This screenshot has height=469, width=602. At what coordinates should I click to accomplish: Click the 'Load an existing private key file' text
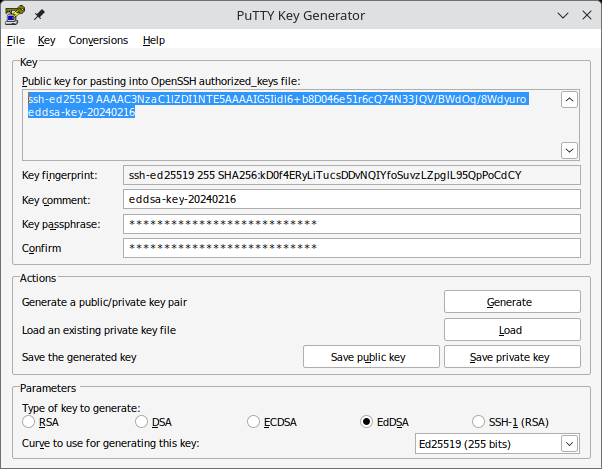pyautogui.click(x=99, y=330)
